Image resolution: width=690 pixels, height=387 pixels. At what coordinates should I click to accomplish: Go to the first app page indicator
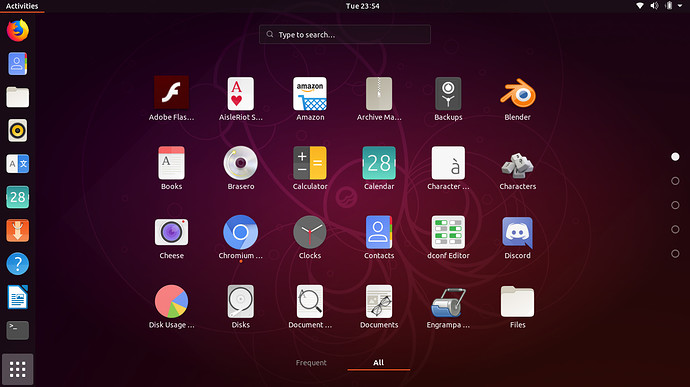click(x=675, y=157)
